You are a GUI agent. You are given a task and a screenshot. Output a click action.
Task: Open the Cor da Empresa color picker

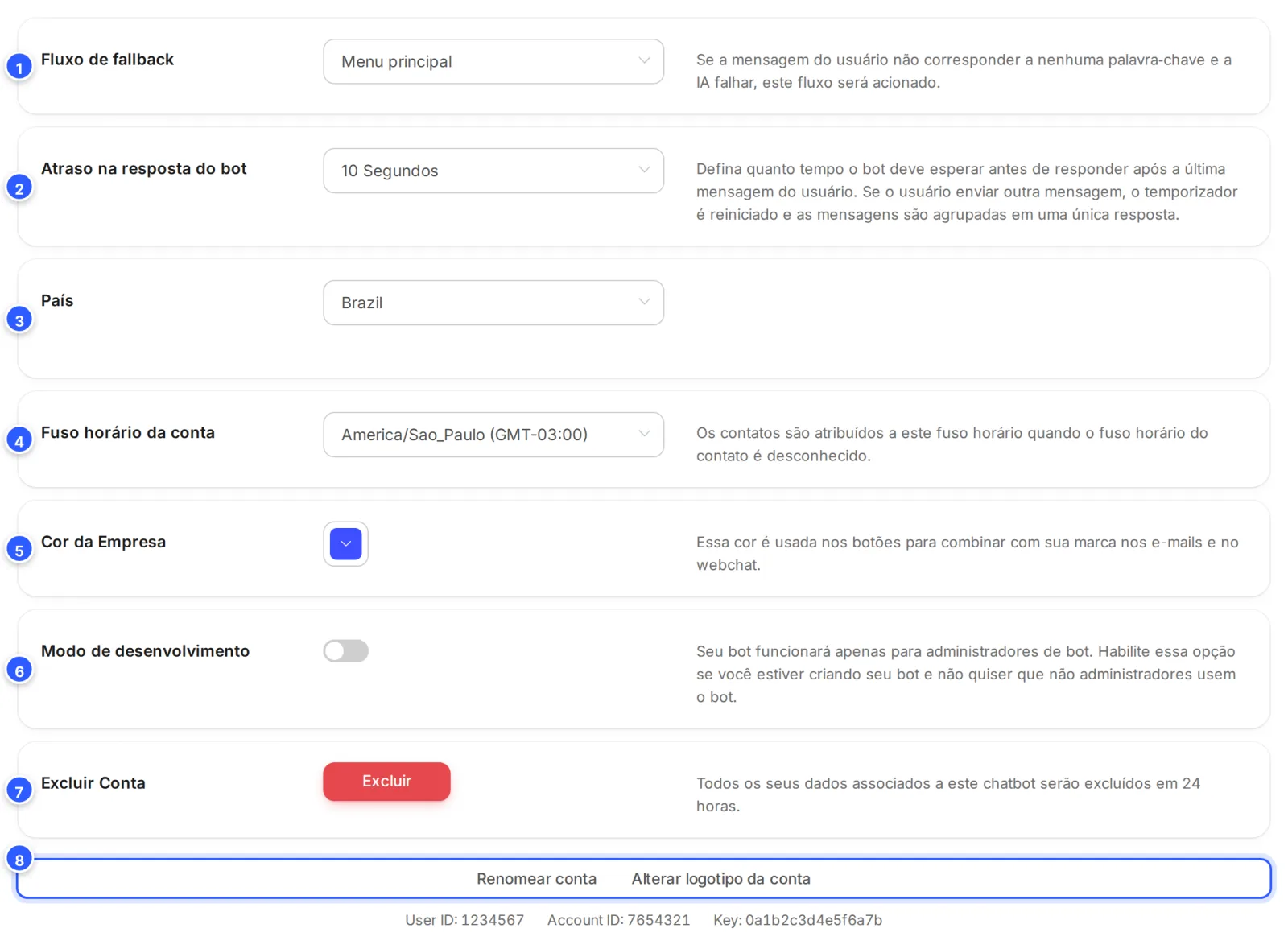pyautogui.click(x=346, y=544)
